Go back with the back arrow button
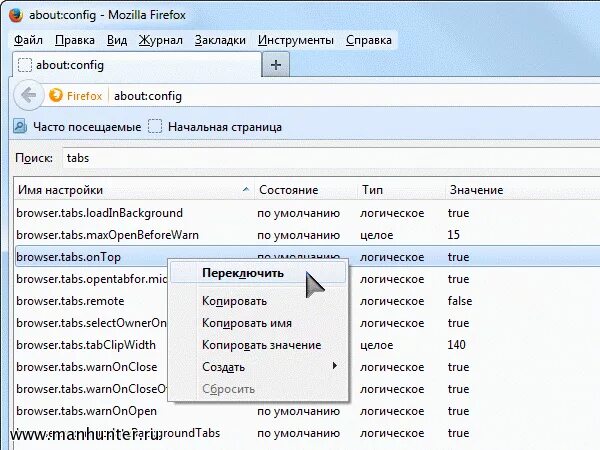The height and width of the screenshot is (450, 600). pos(28,95)
